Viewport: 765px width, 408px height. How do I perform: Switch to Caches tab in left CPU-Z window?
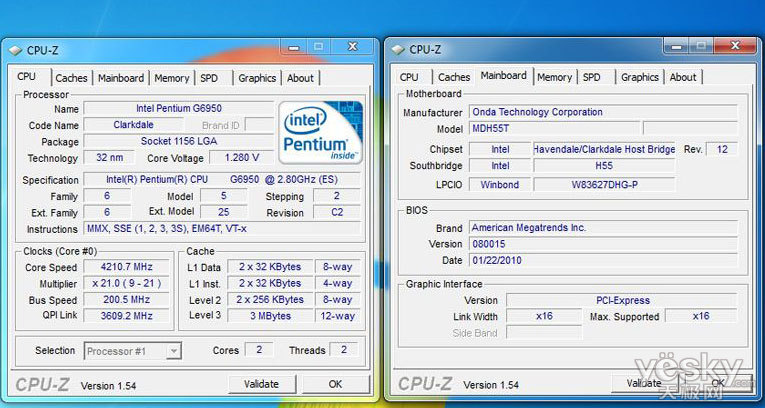point(71,78)
